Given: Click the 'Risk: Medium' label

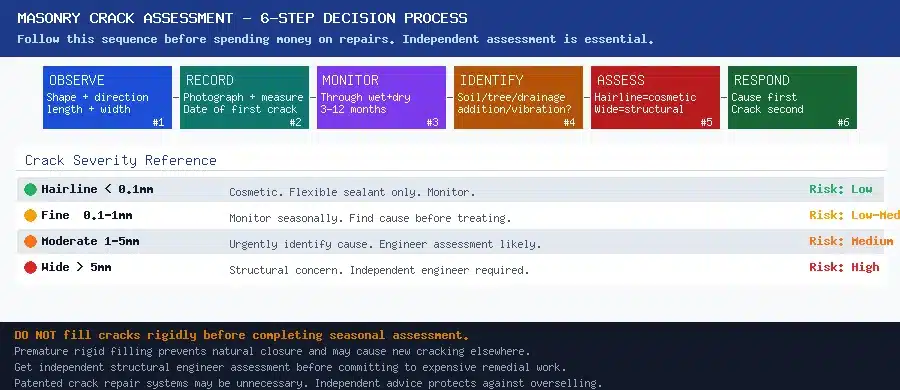Looking at the screenshot, I should (x=851, y=241).
